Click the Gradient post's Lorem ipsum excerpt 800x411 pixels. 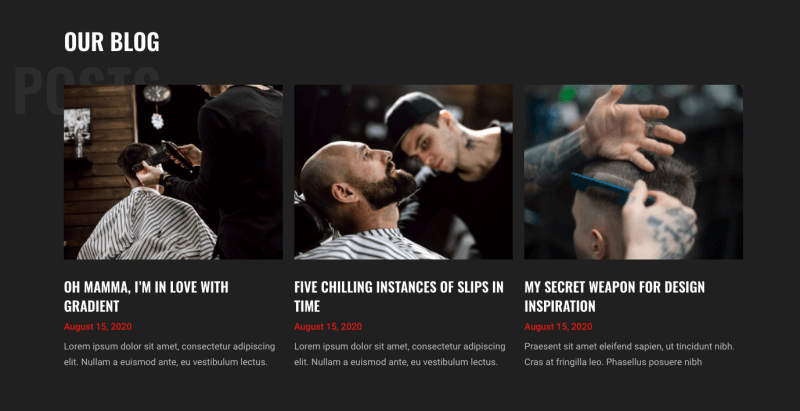pyautogui.click(x=169, y=354)
